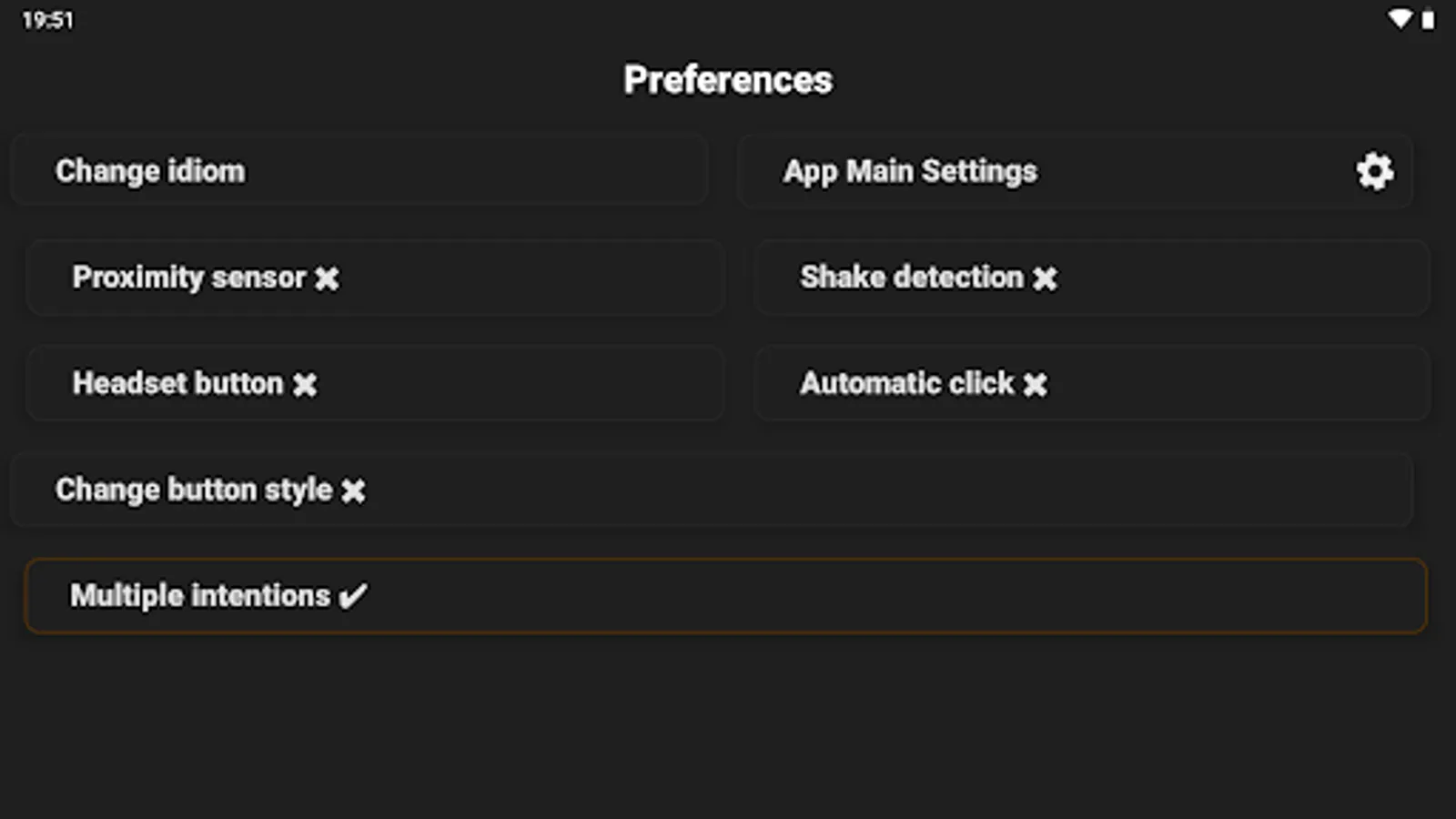The width and height of the screenshot is (1456, 819).
Task: Open the gear icon for main settings
Action: click(x=1374, y=171)
